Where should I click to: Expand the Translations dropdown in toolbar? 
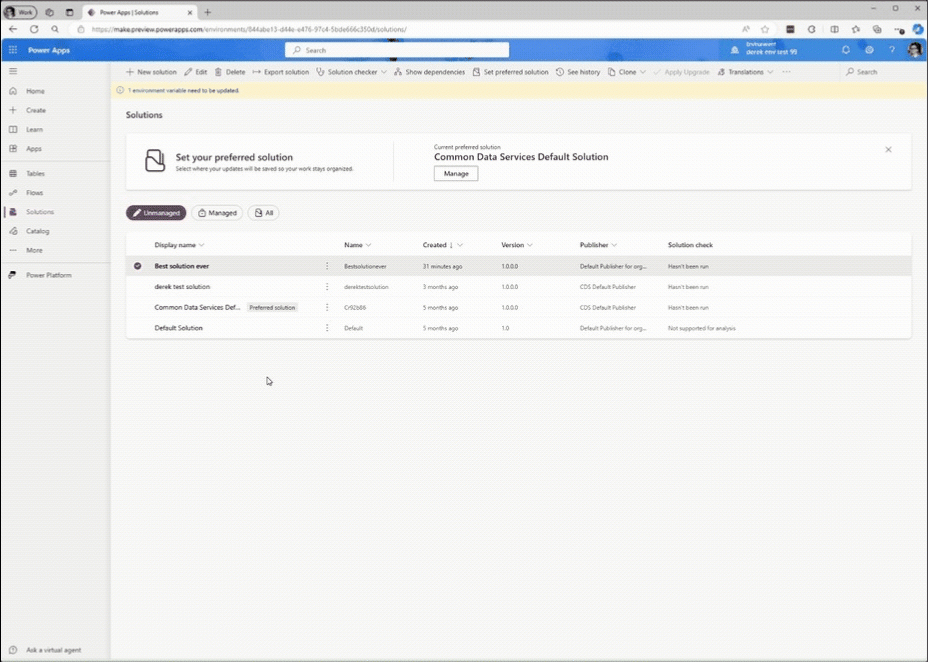click(745, 72)
